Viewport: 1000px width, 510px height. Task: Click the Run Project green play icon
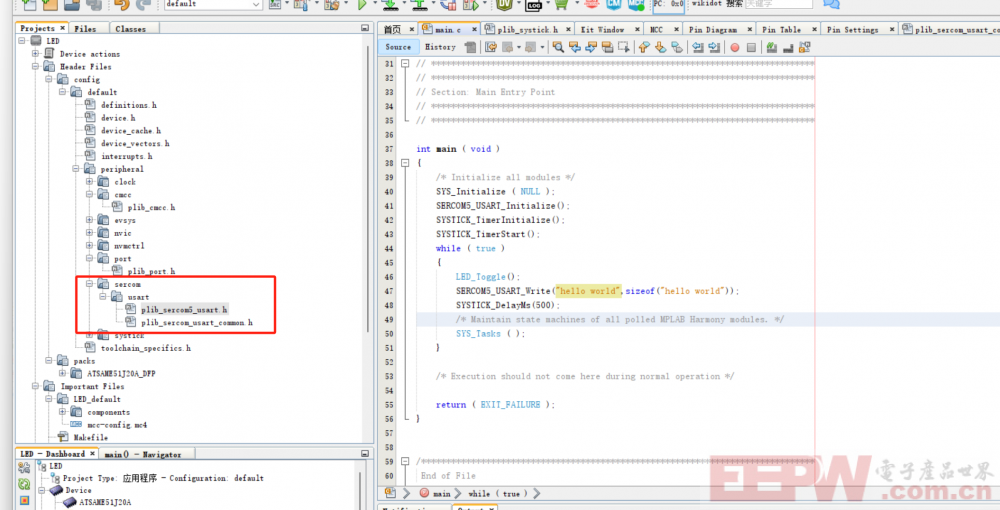362,4
